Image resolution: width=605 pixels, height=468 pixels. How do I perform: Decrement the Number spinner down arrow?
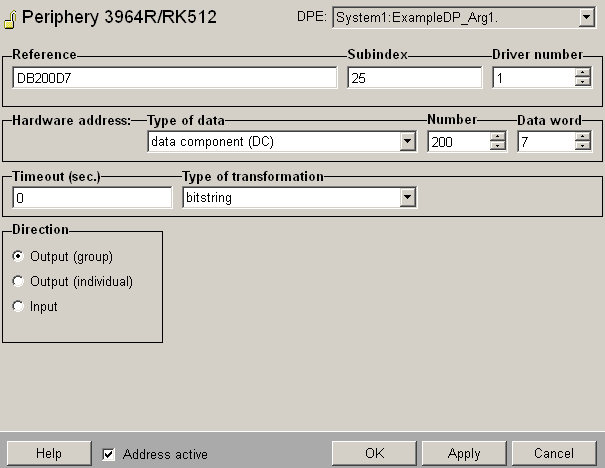[498, 146]
